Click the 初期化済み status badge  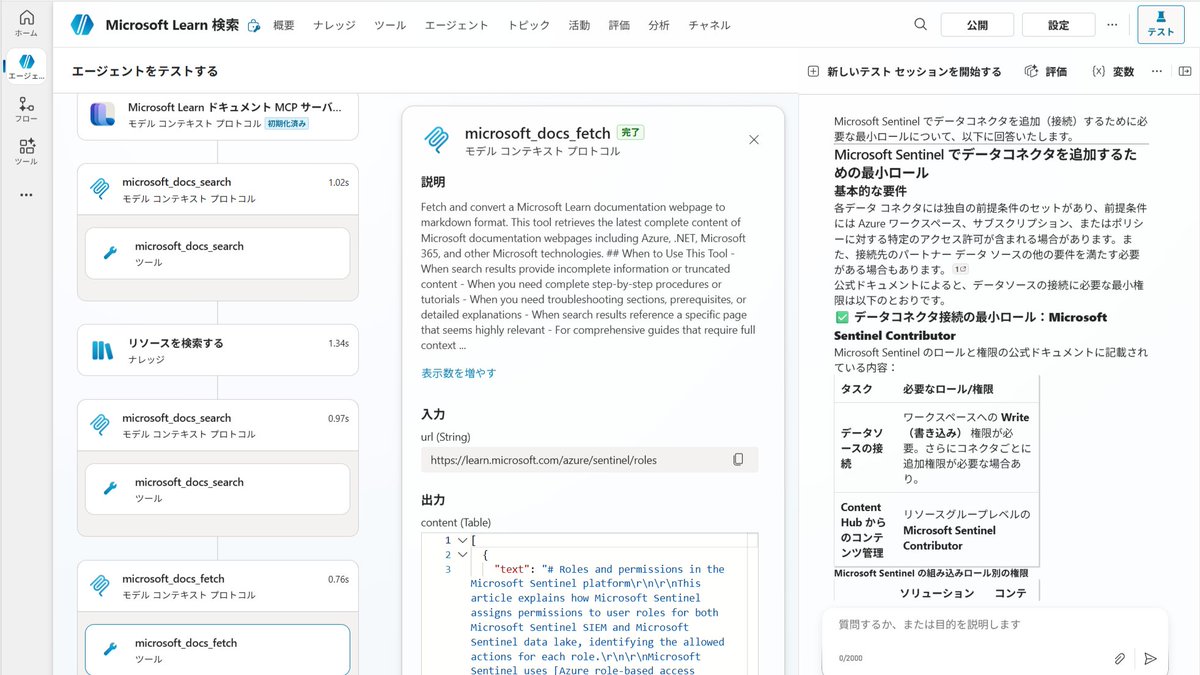point(287,124)
